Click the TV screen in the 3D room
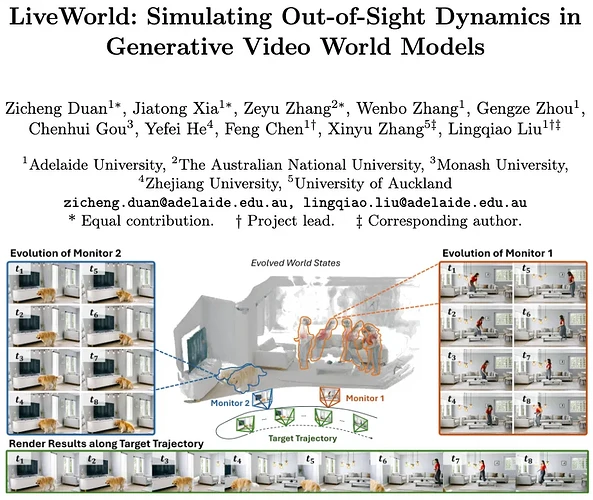The image size is (593, 500). (196, 348)
